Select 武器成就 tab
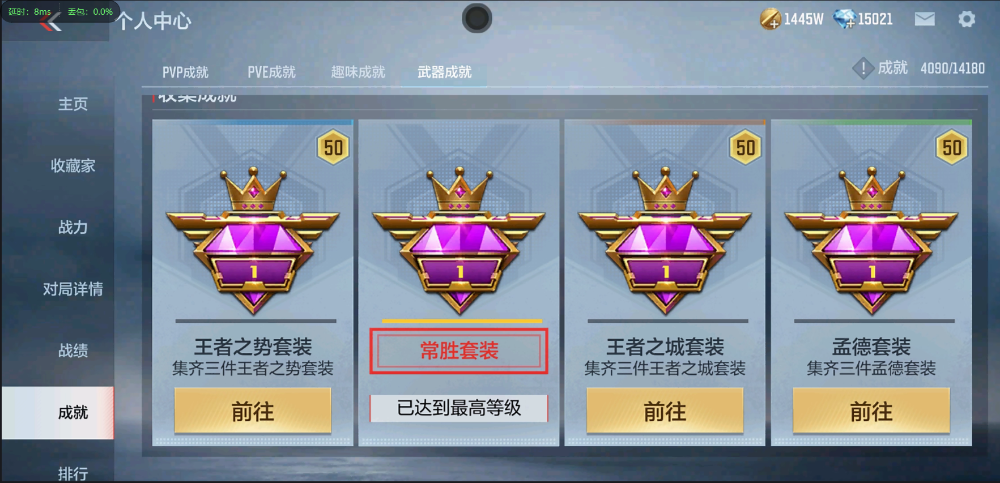1000x483 pixels. (x=445, y=72)
